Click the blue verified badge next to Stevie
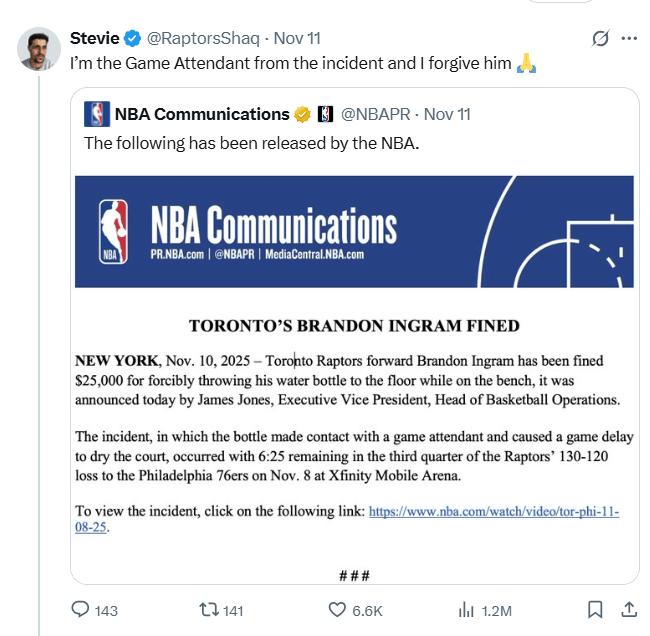This screenshot has width=650, height=636. 132,38
